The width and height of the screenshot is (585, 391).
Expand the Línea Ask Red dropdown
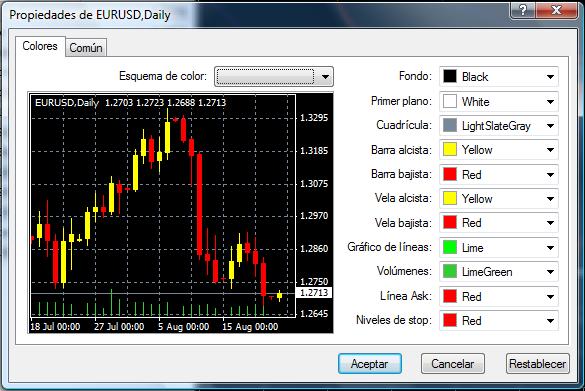coord(499,296)
